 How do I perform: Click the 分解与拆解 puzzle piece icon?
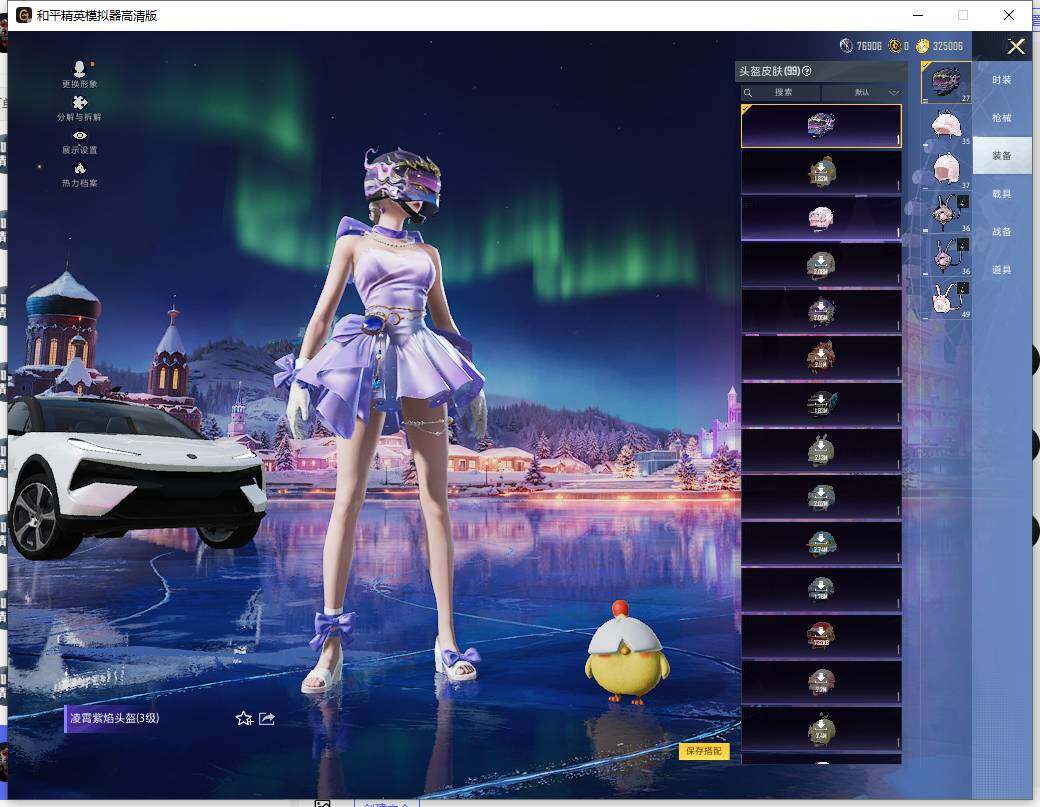point(80,103)
